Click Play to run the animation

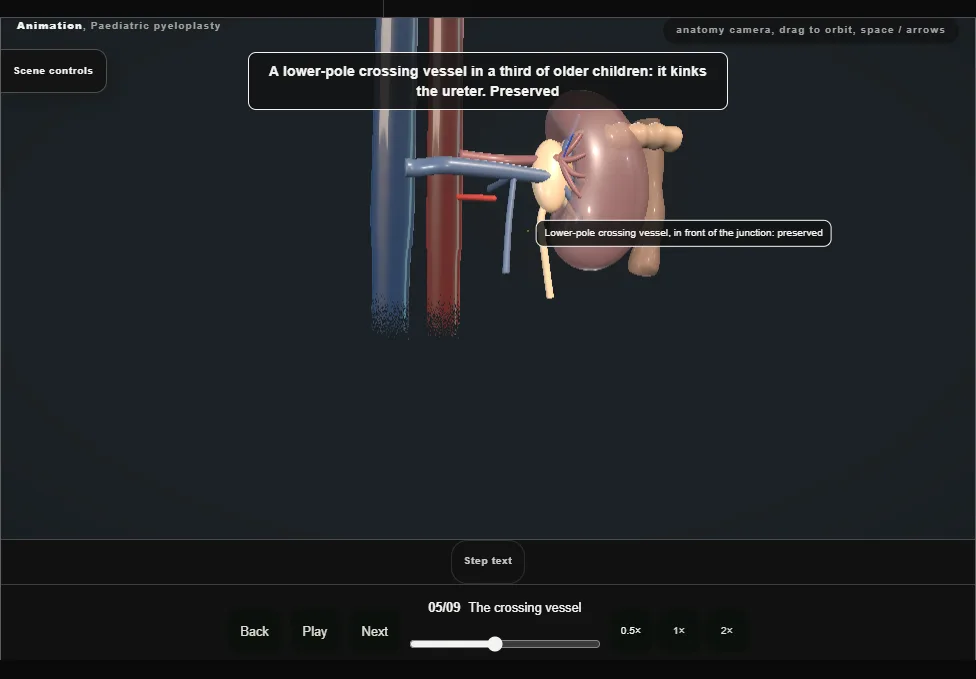tap(314, 631)
